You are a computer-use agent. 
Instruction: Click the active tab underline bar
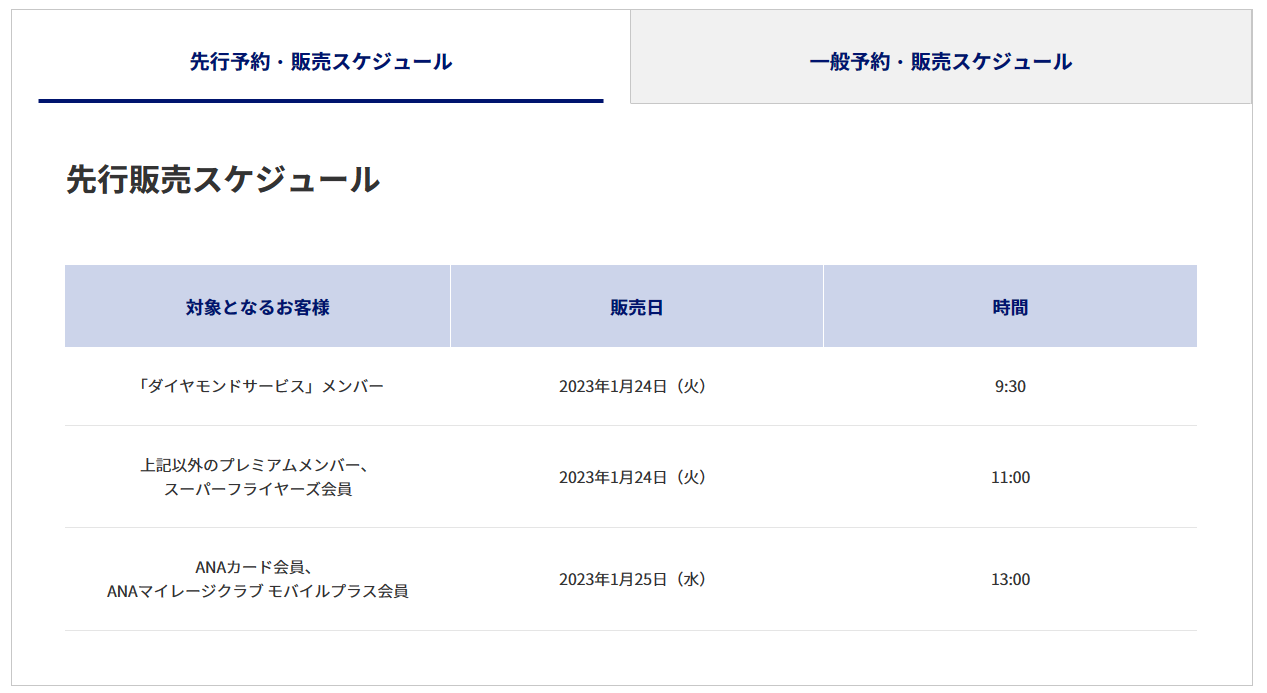coord(320,101)
